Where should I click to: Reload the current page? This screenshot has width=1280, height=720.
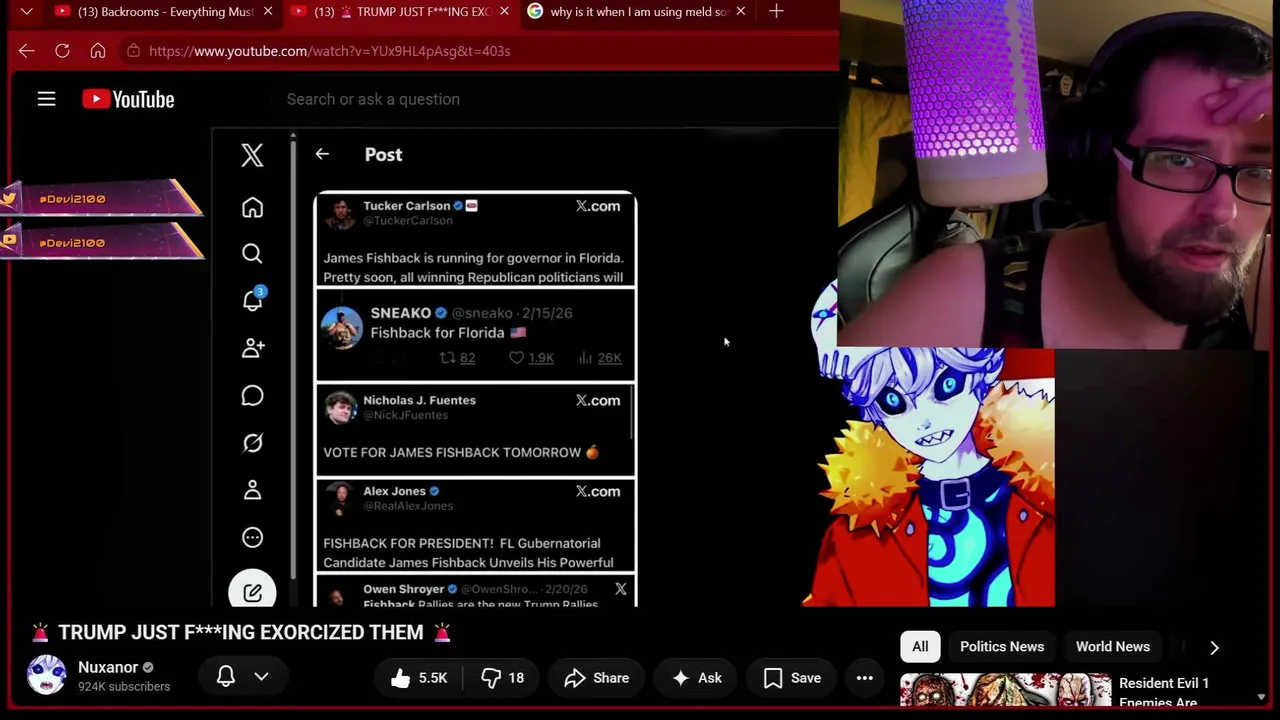62,51
